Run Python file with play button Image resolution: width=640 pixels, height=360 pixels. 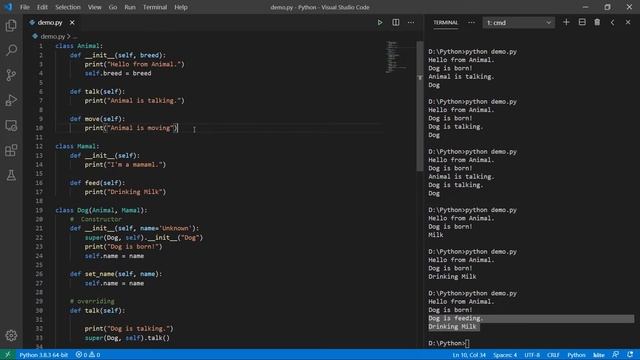point(380,22)
